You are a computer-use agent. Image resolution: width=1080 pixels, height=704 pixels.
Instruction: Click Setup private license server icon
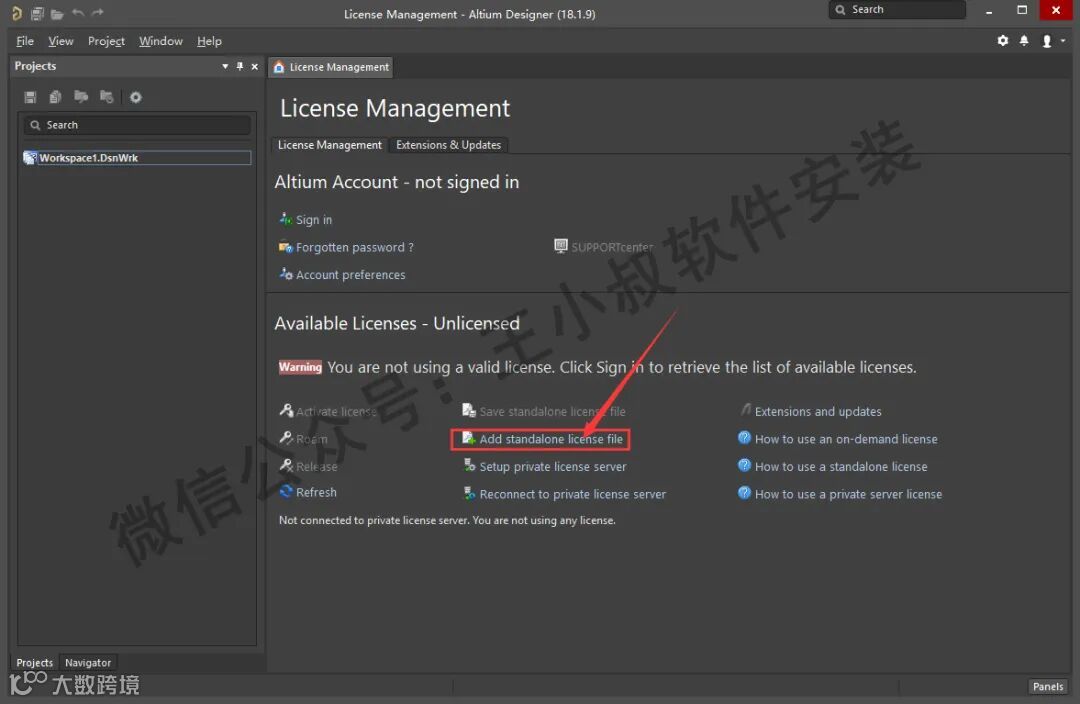click(469, 466)
